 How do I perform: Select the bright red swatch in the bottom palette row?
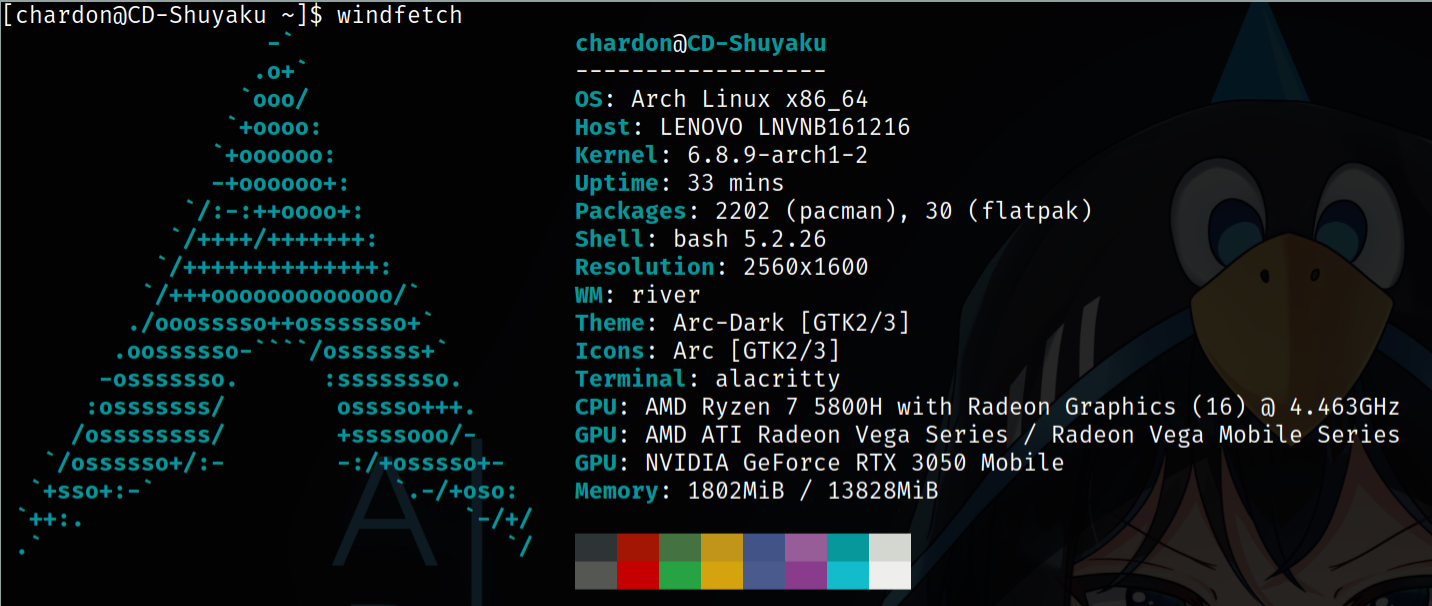tap(638, 575)
